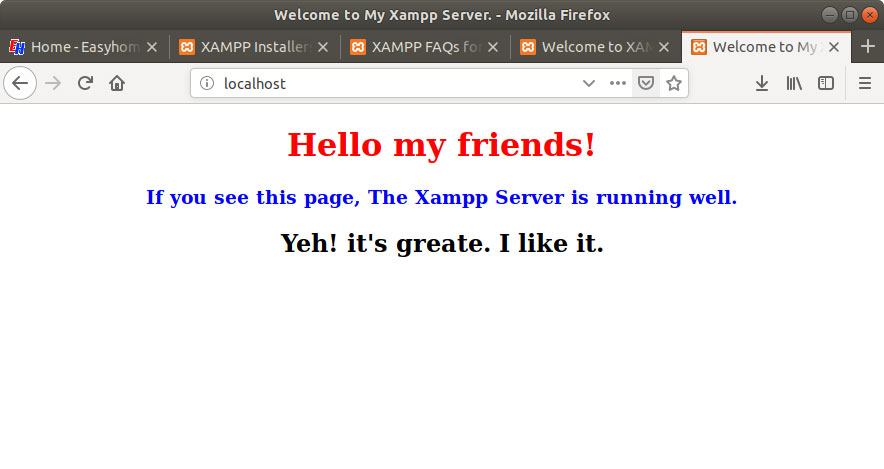Switch to the XAMPP Installers tab
The image size is (884, 469).
coord(255,47)
